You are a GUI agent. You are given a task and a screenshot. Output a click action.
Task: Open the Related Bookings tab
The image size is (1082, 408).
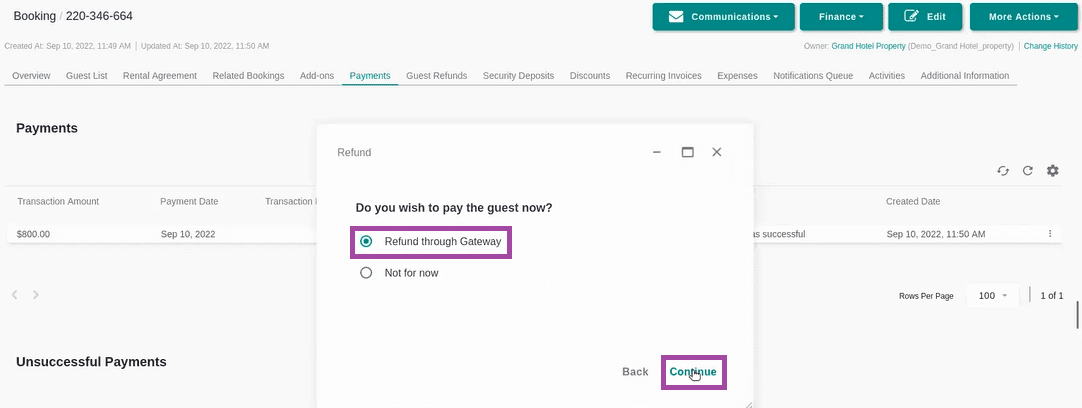pos(248,76)
